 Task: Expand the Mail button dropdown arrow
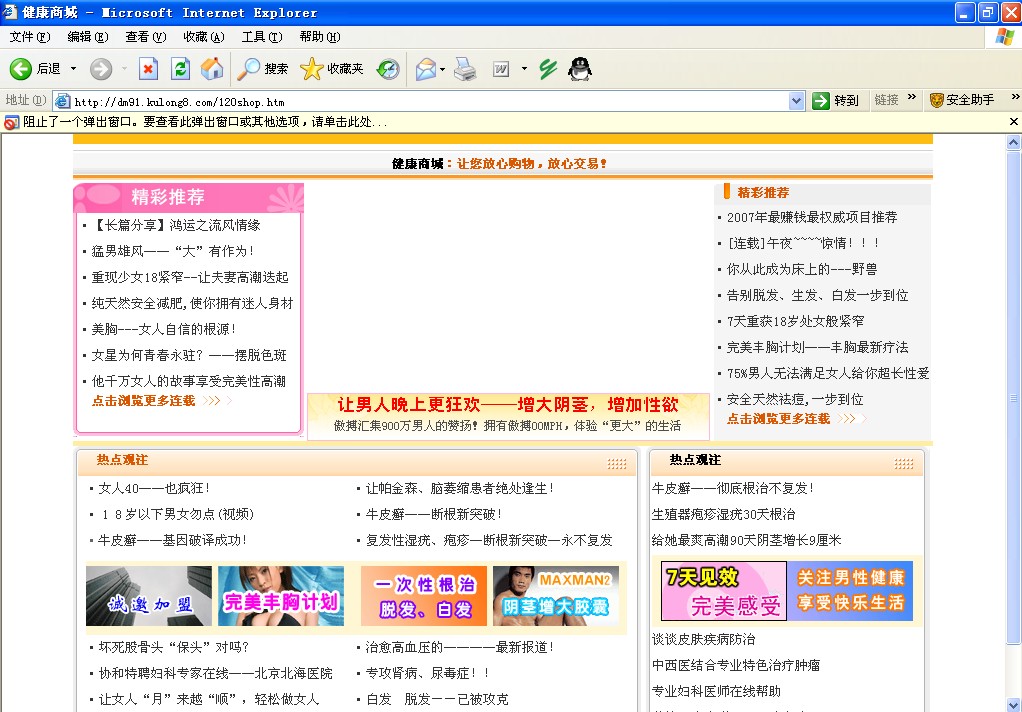pyautogui.click(x=443, y=68)
